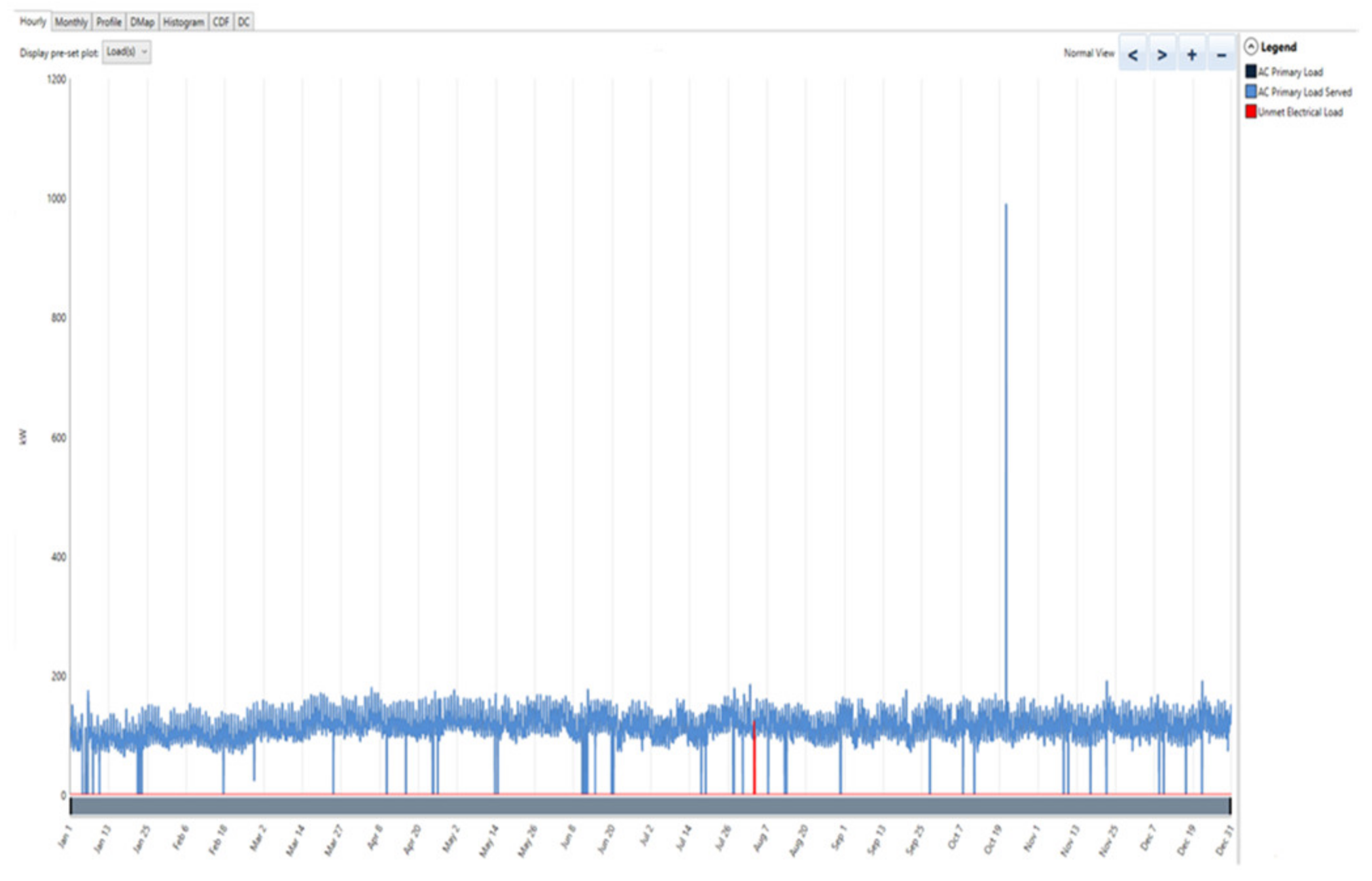
Task: Select the DMap tab
Action: (142, 22)
